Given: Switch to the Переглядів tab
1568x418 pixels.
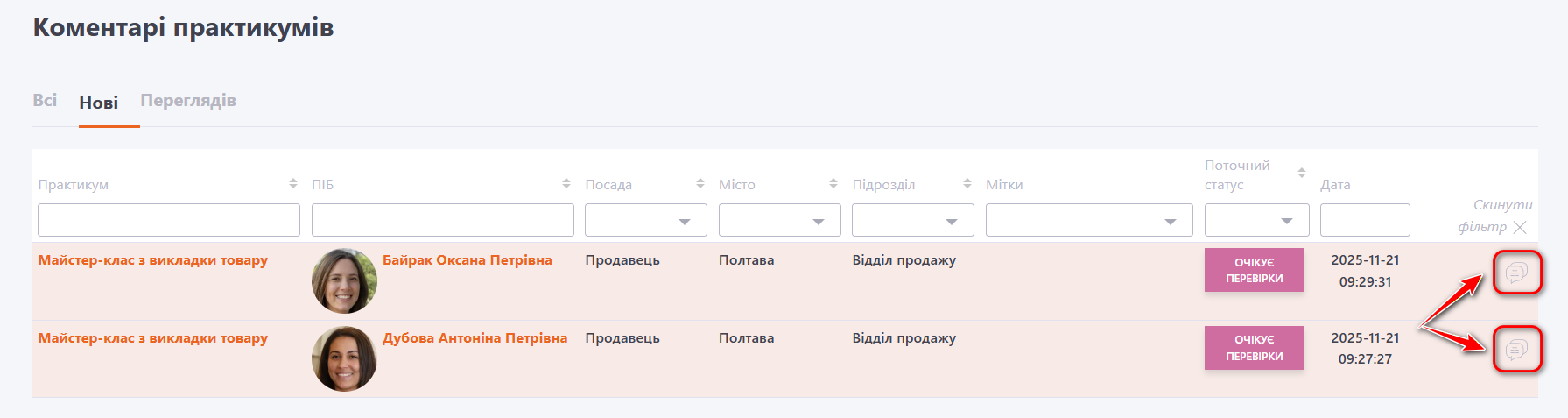Looking at the screenshot, I should (188, 101).
